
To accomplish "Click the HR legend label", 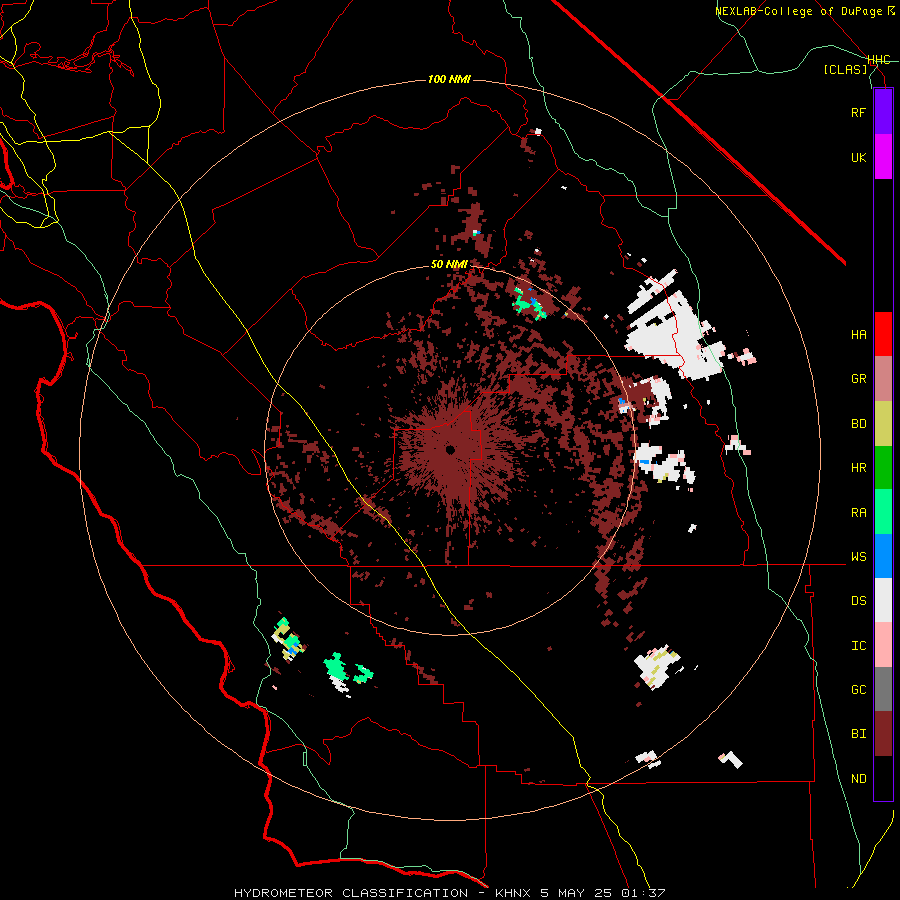I will click(x=859, y=468).
